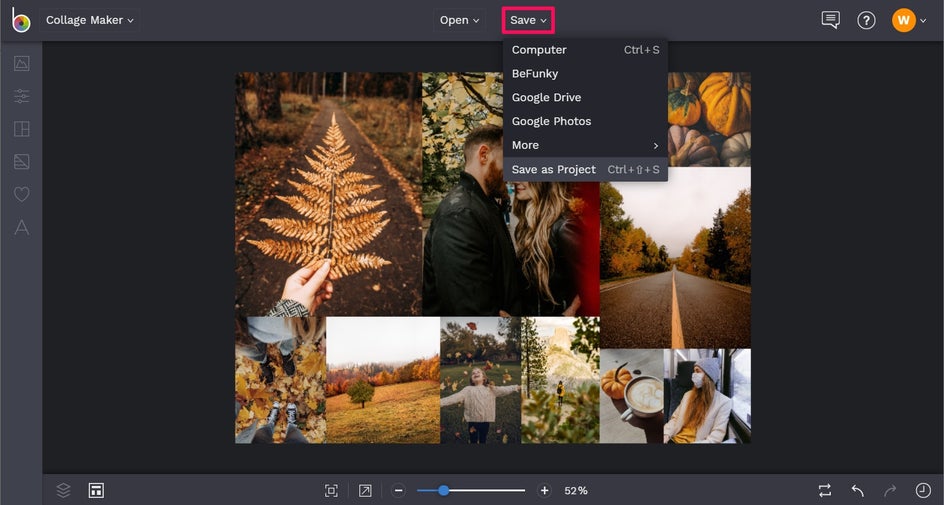This screenshot has height=505, width=944.
Task: Click the 52% zoom value
Action: click(x=576, y=491)
